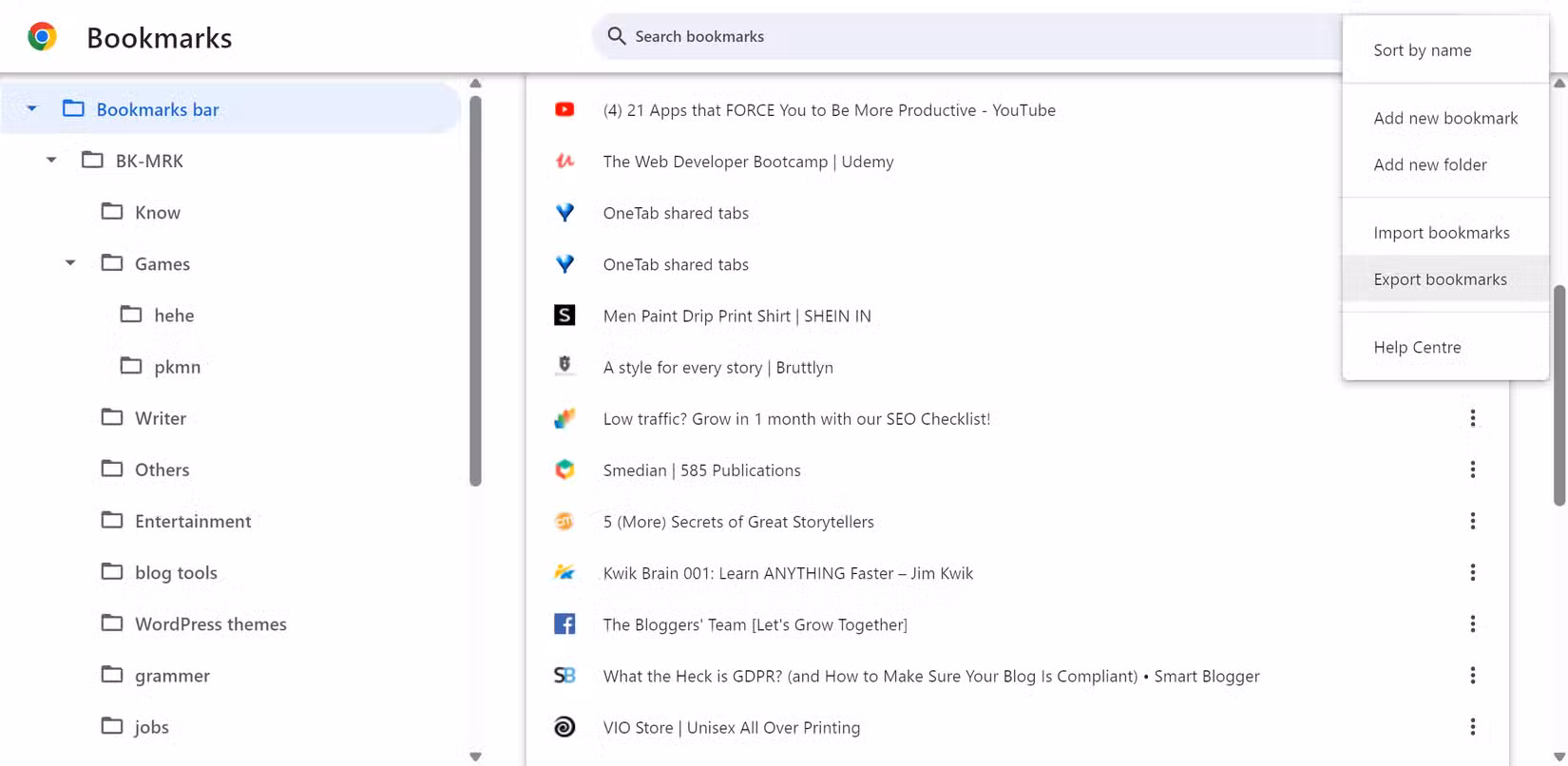Open more actions for GDPR Smart Blogger bookmark
Image resolution: width=1568 pixels, height=766 pixels.
point(1473,675)
